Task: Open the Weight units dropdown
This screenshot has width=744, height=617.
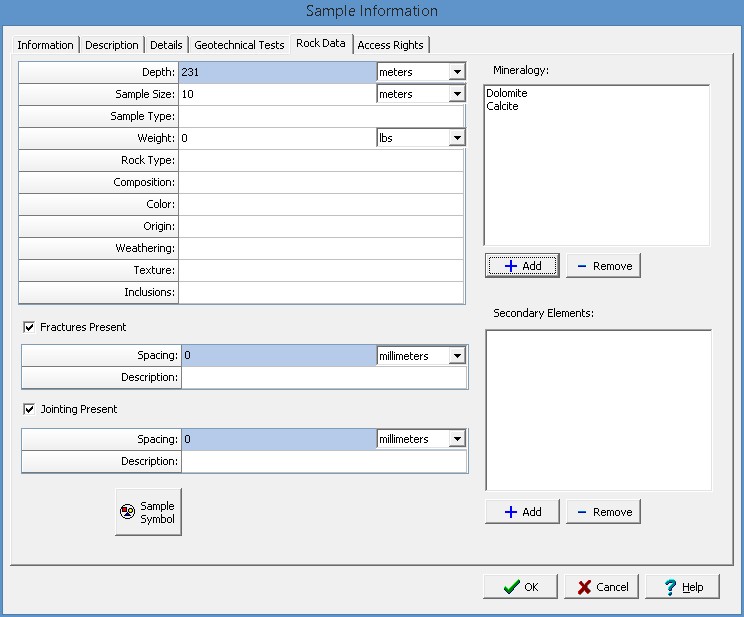Action: click(x=457, y=138)
